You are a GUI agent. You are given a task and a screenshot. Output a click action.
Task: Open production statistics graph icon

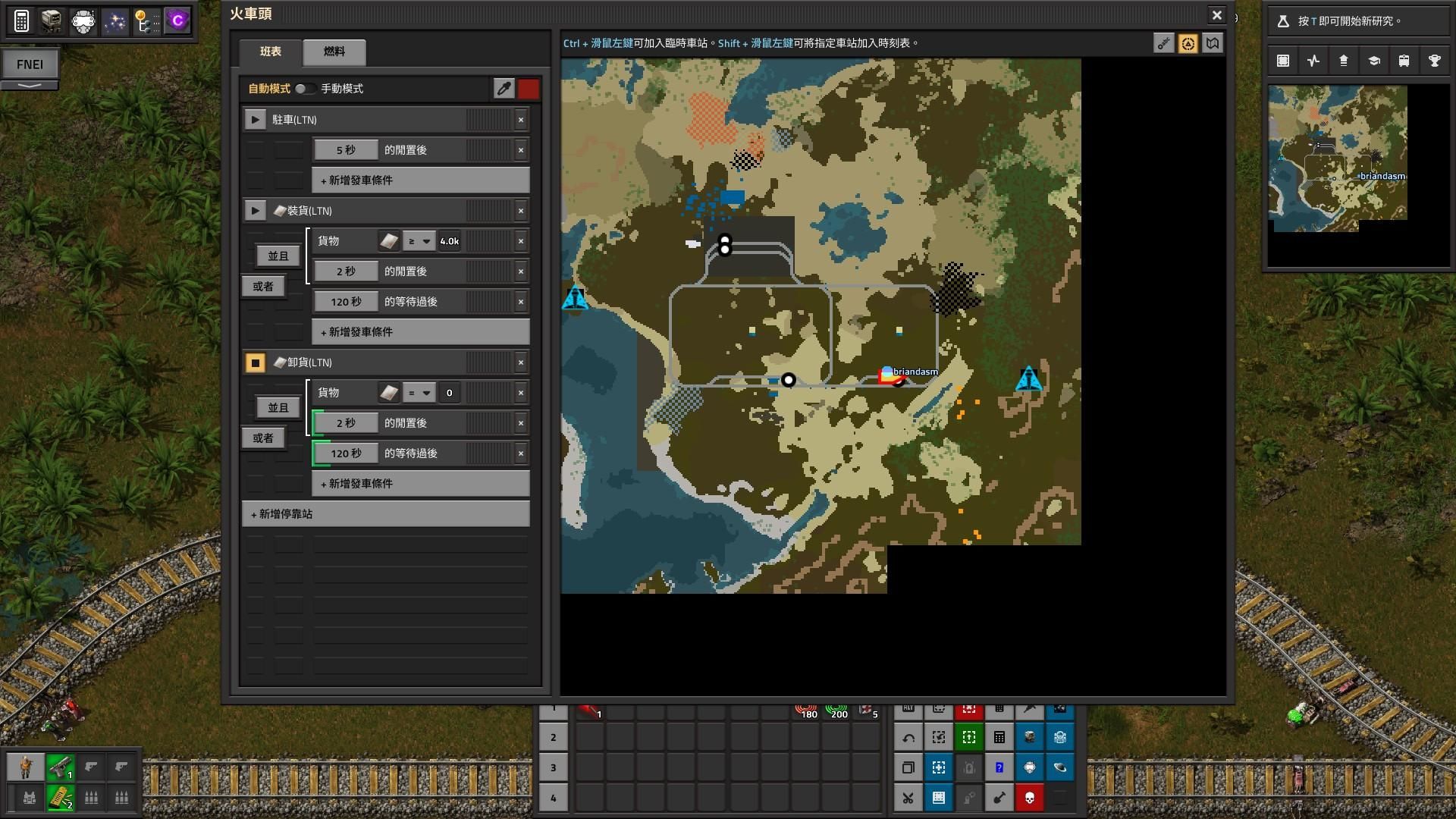tap(1313, 61)
